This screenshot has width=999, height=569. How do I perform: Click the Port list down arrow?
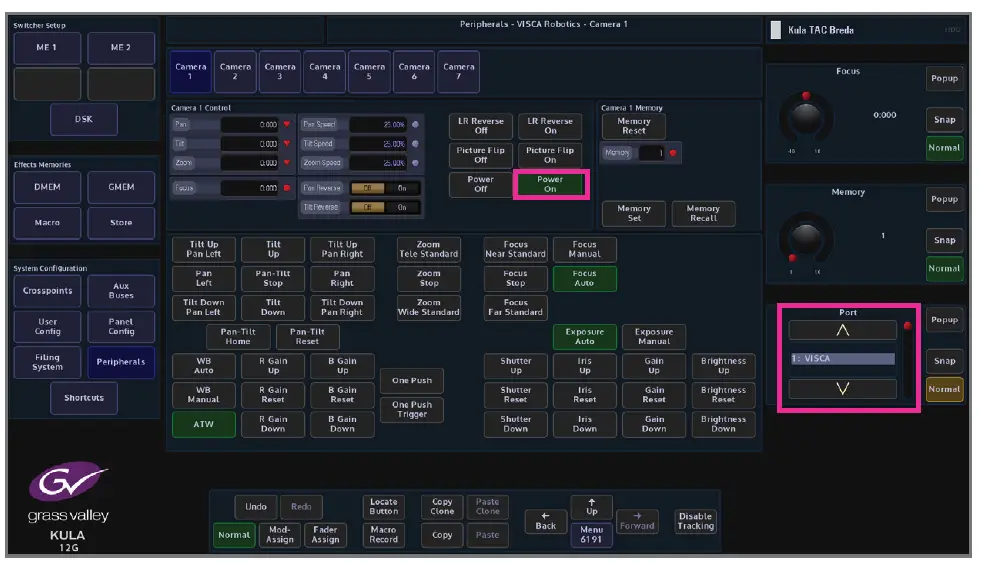[842, 389]
